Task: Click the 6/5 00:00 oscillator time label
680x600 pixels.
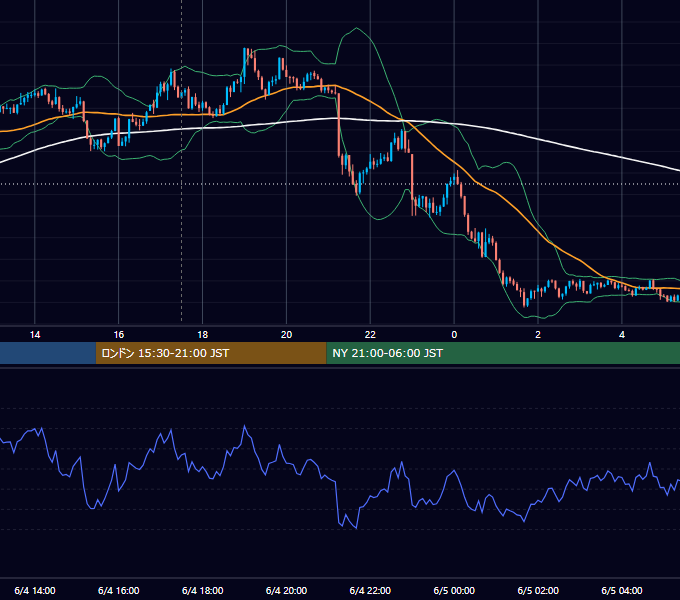Action: pyautogui.click(x=454, y=590)
